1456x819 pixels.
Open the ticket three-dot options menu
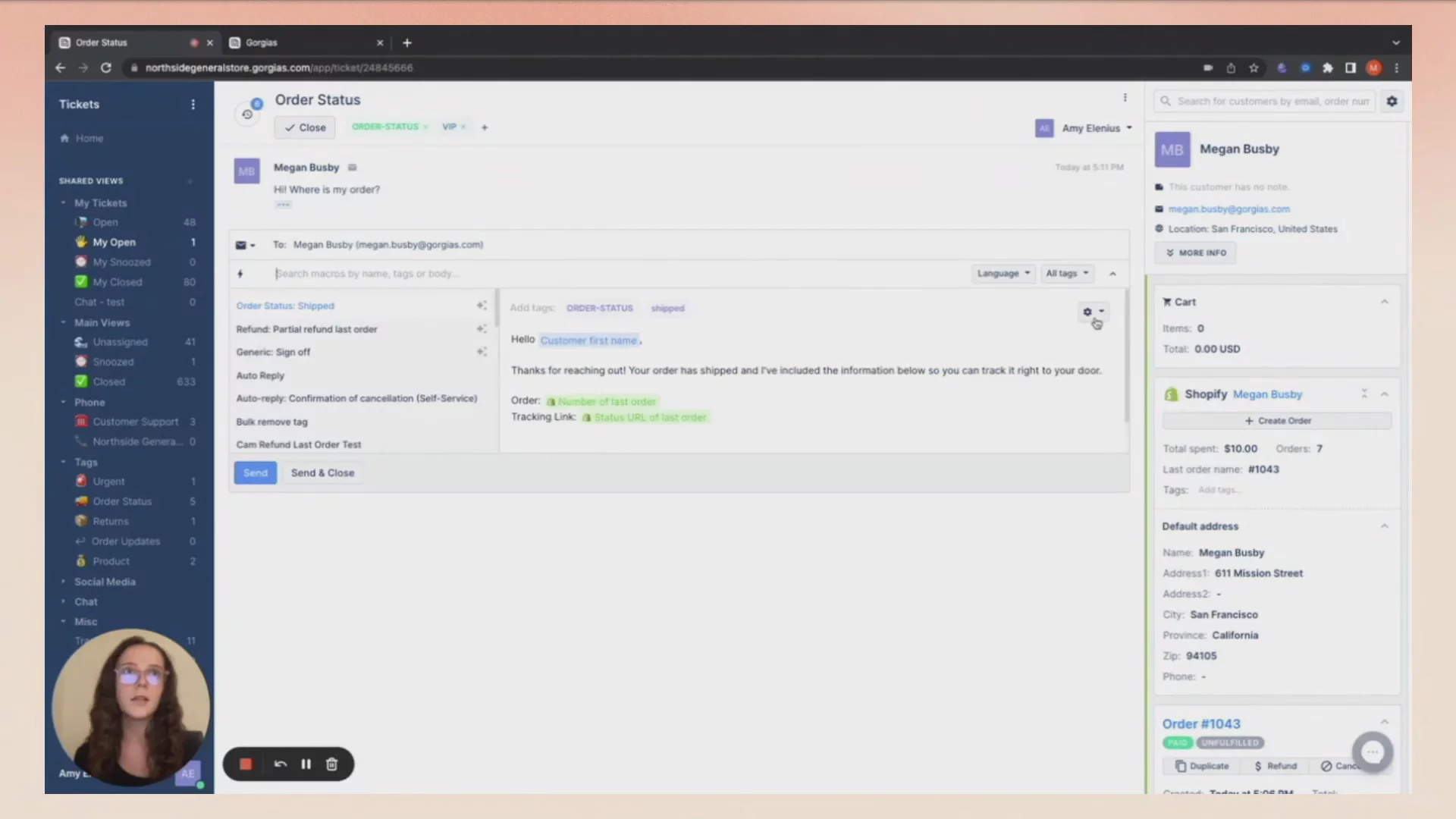coord(1125,98)
